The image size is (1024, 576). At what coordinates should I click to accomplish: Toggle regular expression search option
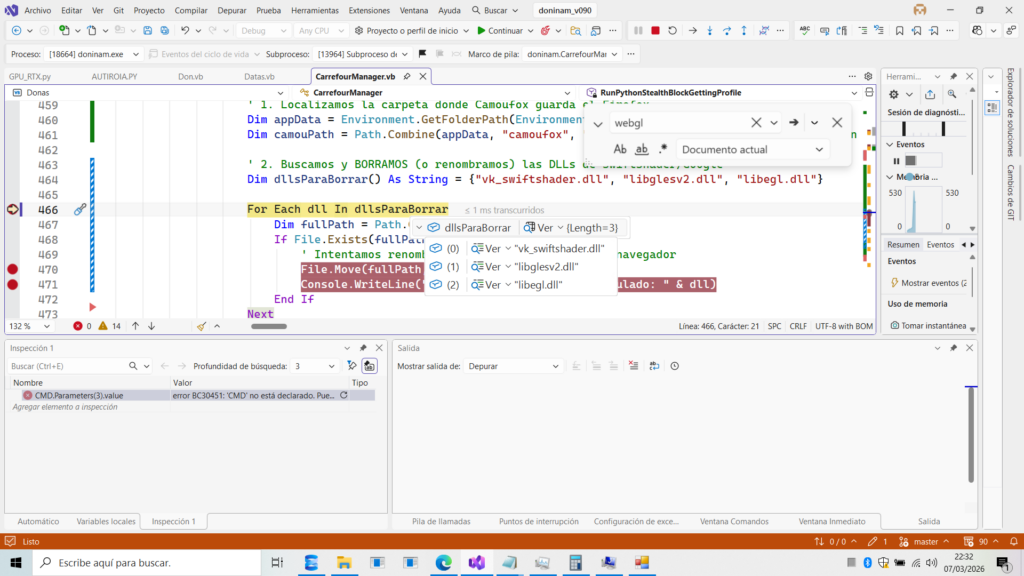(x=663, y=149)
